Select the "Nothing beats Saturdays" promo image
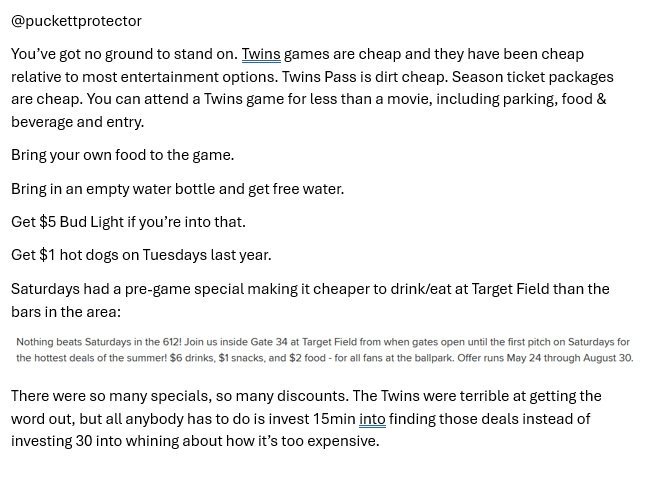Viewport: 660px width, 477px height. click(325, 350)
